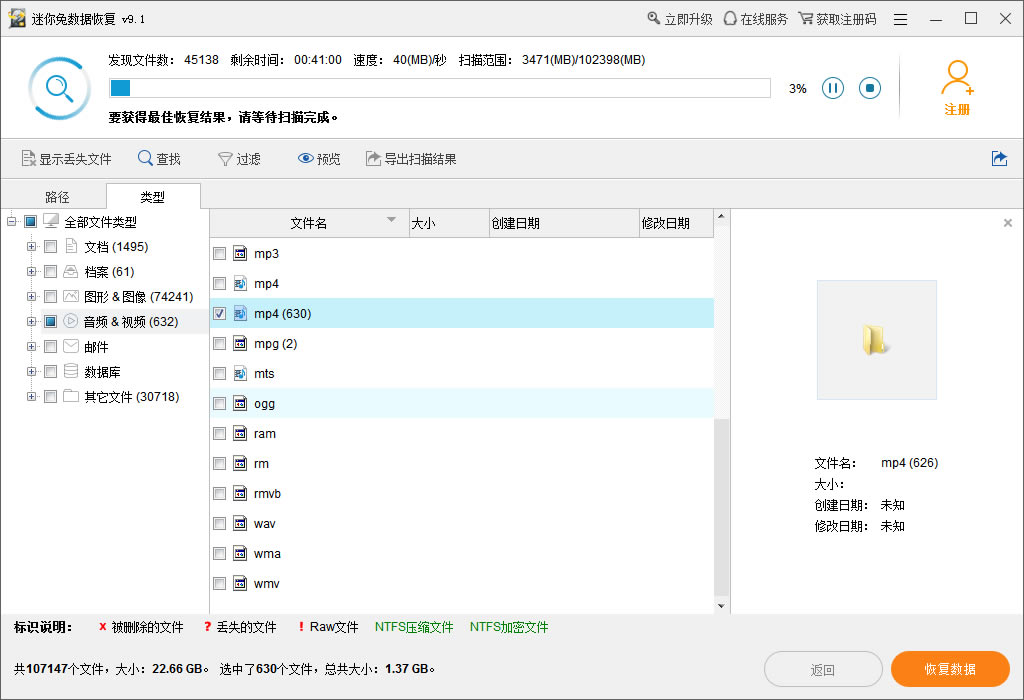Image resolution: width=1024 pixels, height=700 pixels.
Task: Open 在线服务 online service
Action: (755, 18)
